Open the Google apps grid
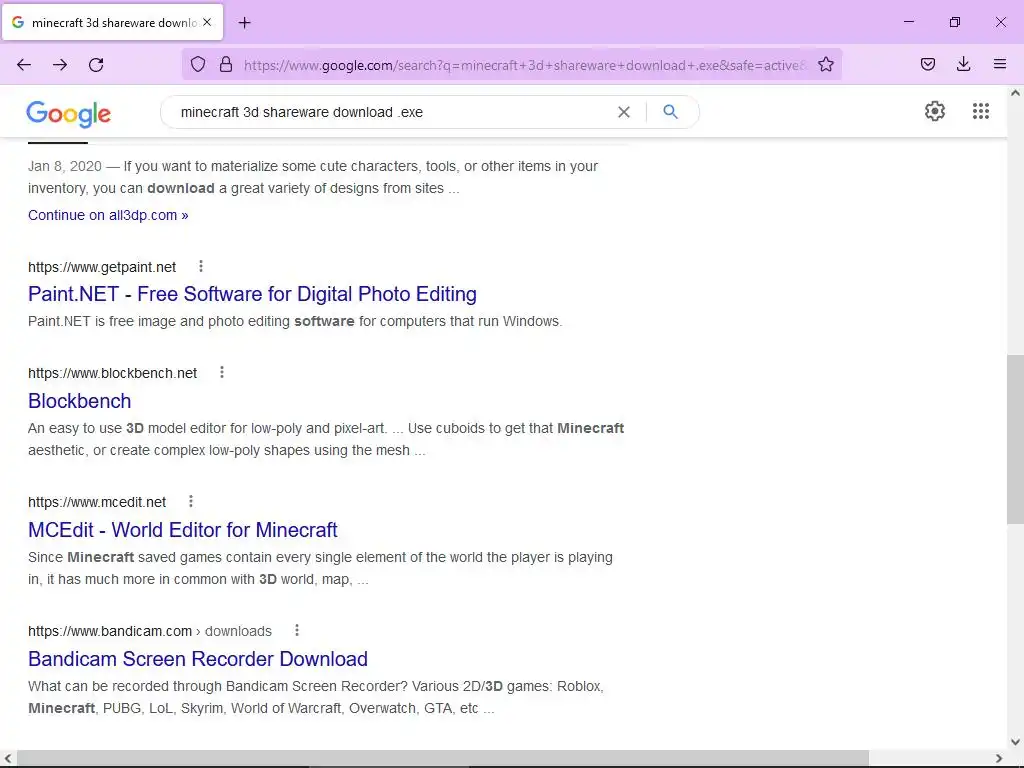Screen dimensions: 1024x768 (980, 111)
